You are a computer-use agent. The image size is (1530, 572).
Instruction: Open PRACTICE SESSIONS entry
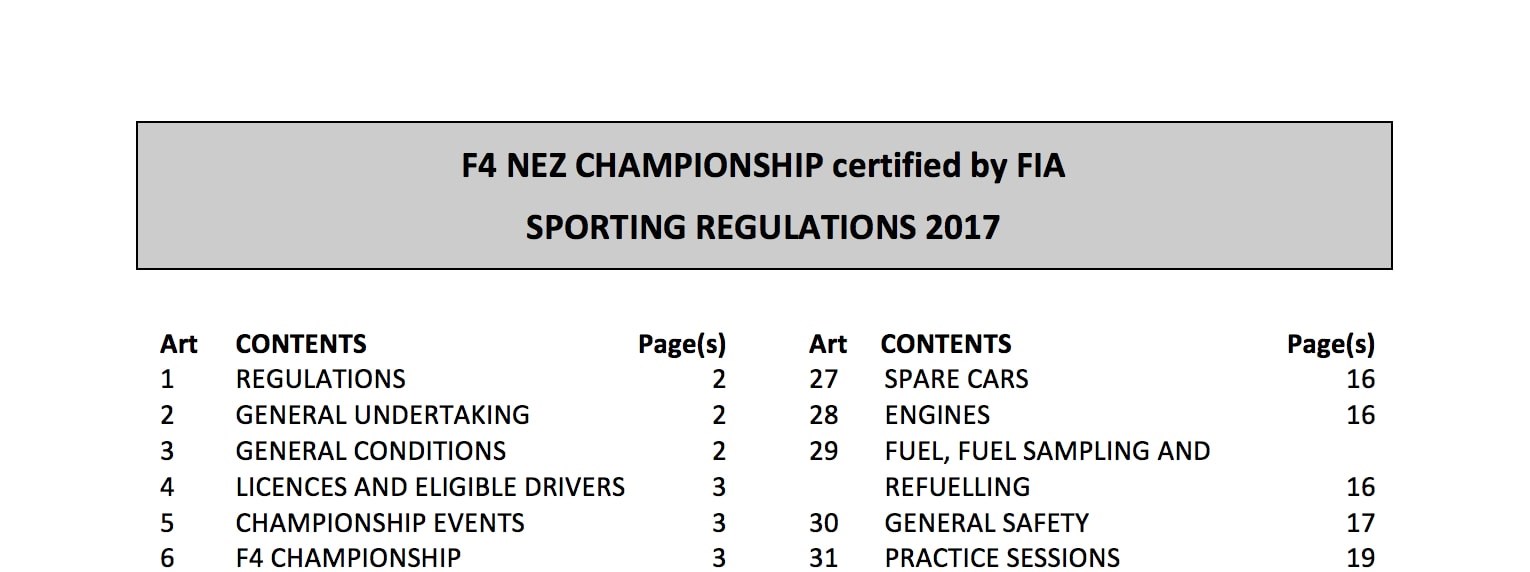1002,558
